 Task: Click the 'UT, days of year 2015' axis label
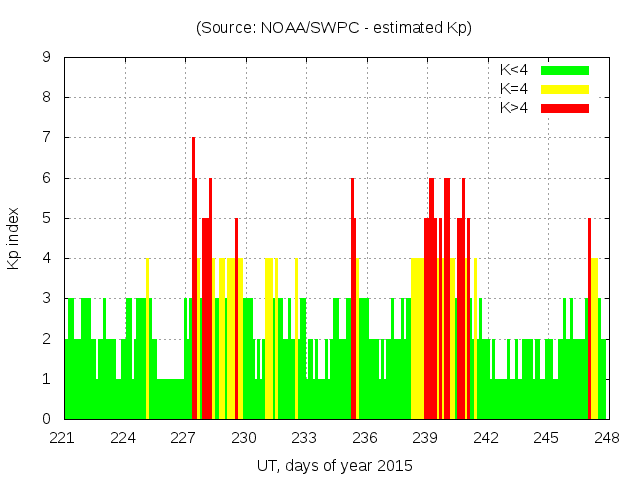click(334, 465)
